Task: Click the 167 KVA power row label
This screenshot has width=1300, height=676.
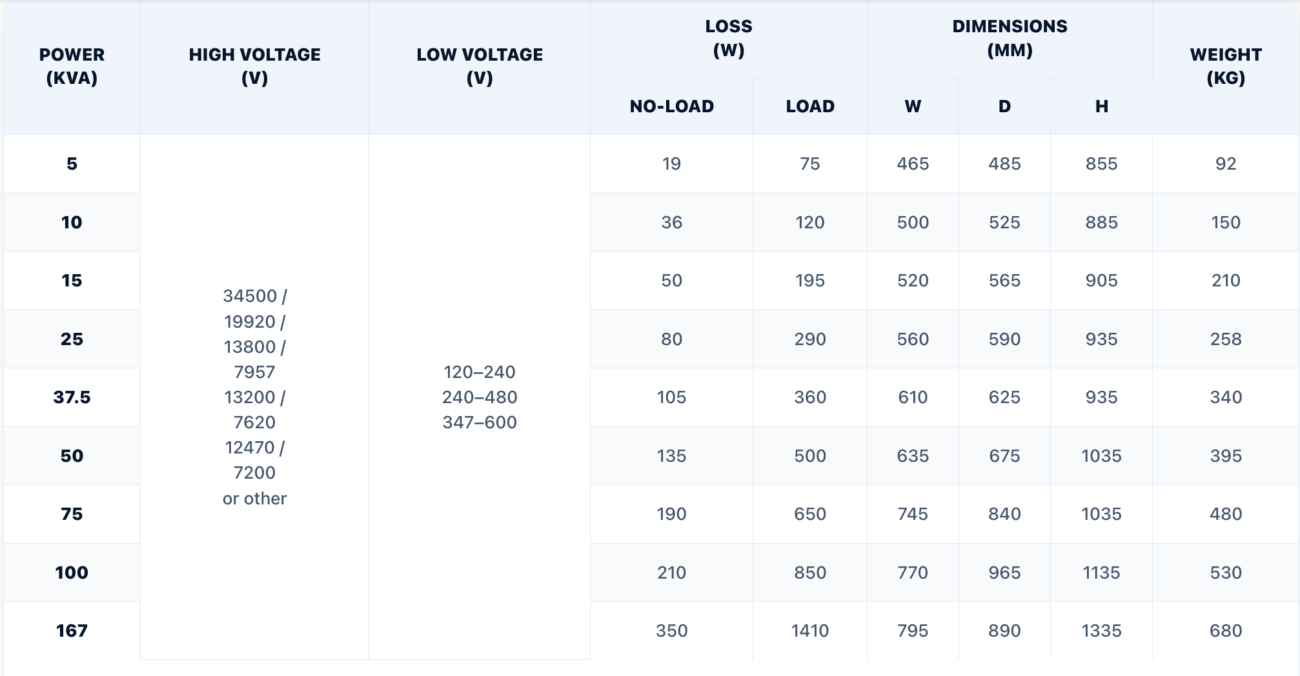Action: 72,631
